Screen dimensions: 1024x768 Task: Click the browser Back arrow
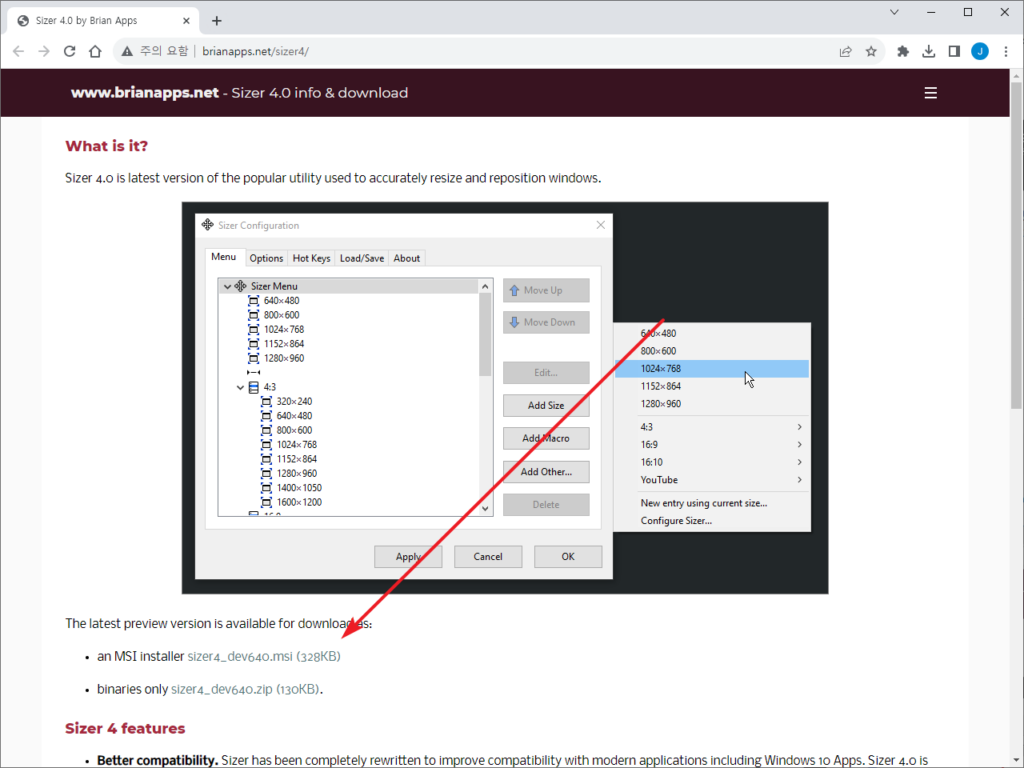click(18, 51)
